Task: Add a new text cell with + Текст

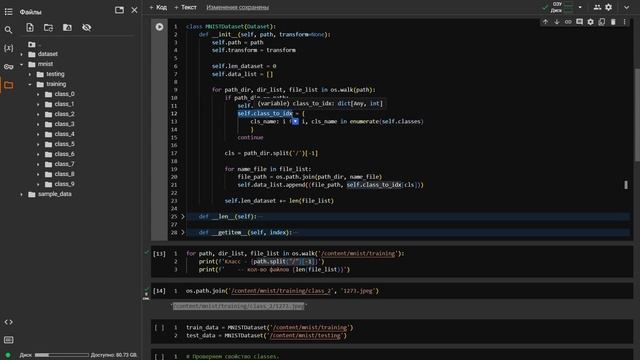Action: 185,7
